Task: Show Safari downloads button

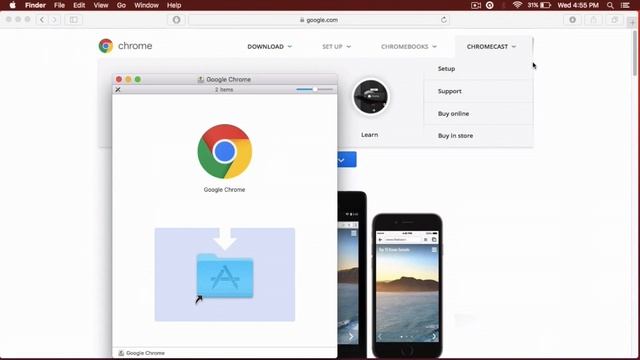Action: tap(573, 20)
